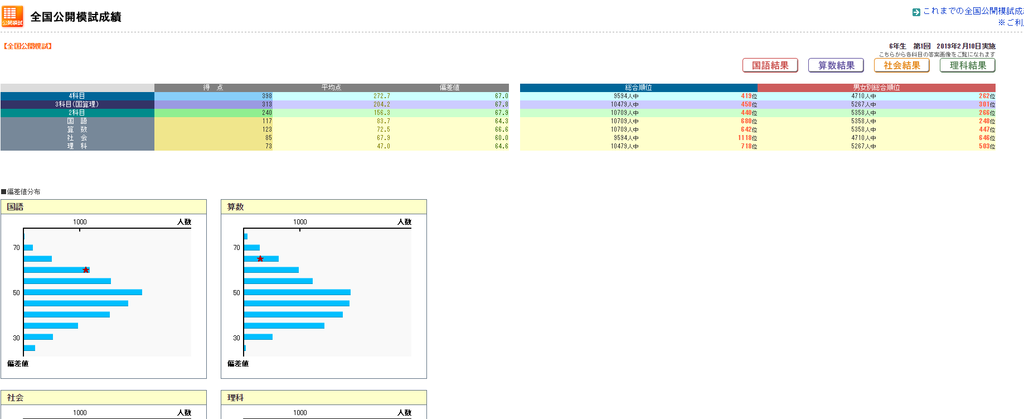The width and height of the screenshot is (1024, 419).
Task: Click the 算数 score value 123
Action: coord(266,129)
